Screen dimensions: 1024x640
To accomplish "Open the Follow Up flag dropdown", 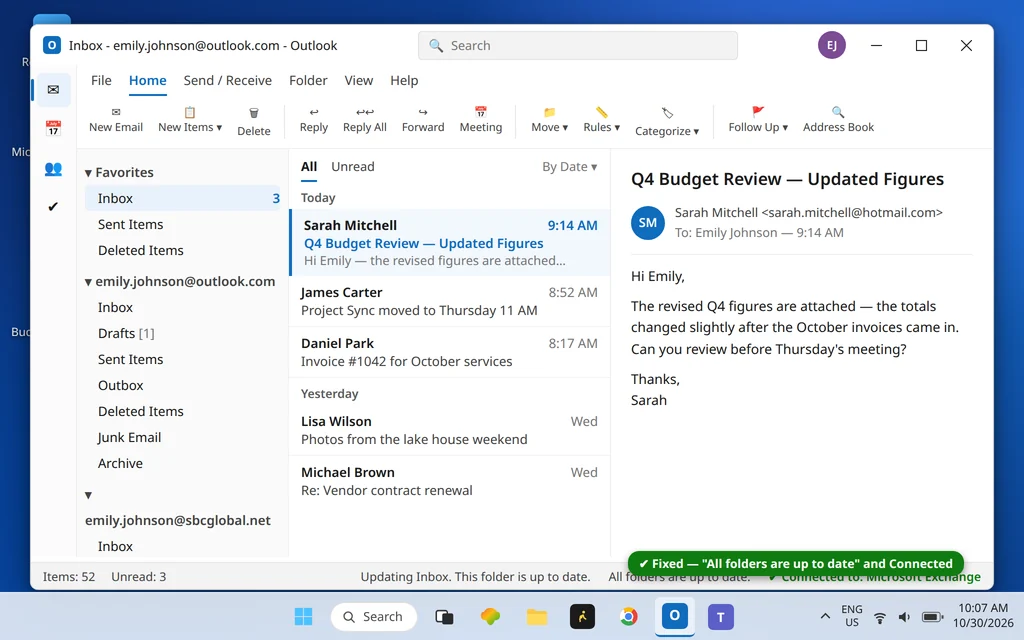I will (758, 120).
